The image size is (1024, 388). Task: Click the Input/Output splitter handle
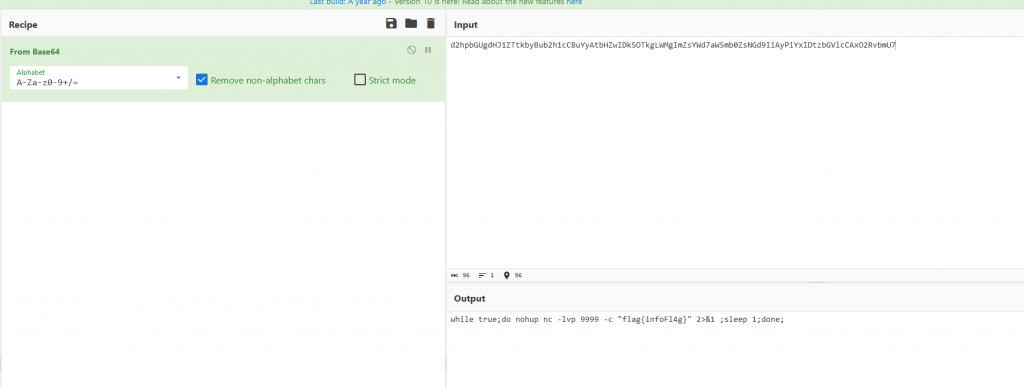point(818,282)
